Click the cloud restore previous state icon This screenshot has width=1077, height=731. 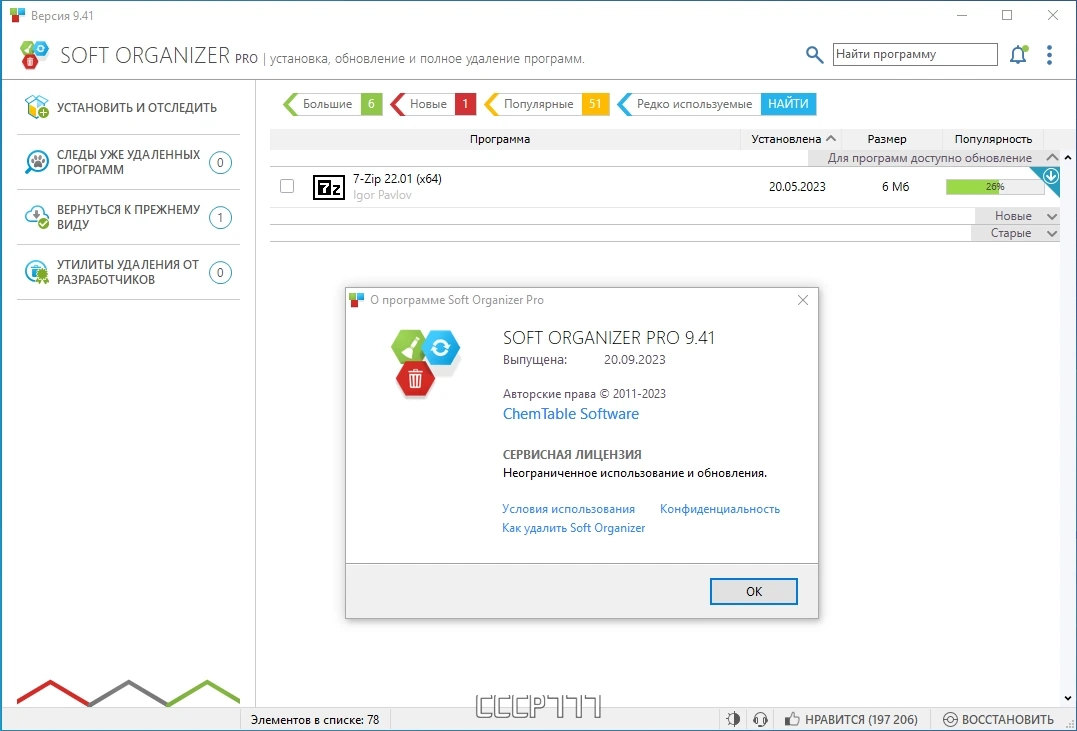pos(37,217)
